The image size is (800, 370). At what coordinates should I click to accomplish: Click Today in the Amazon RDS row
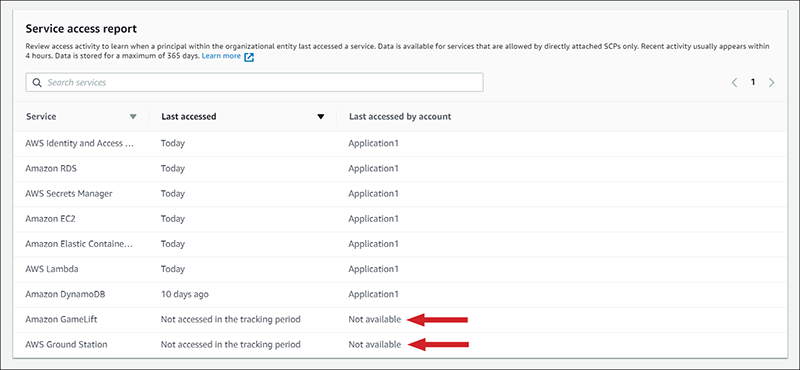(x=172, y=168)
